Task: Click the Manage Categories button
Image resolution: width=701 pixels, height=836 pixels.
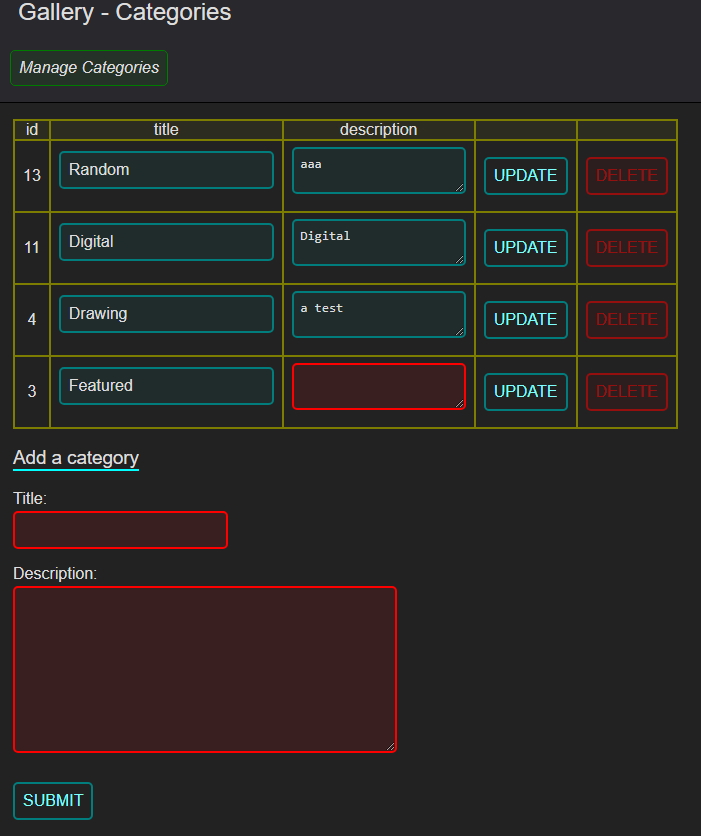Action: pyautogui.click(x=89, y=68)
